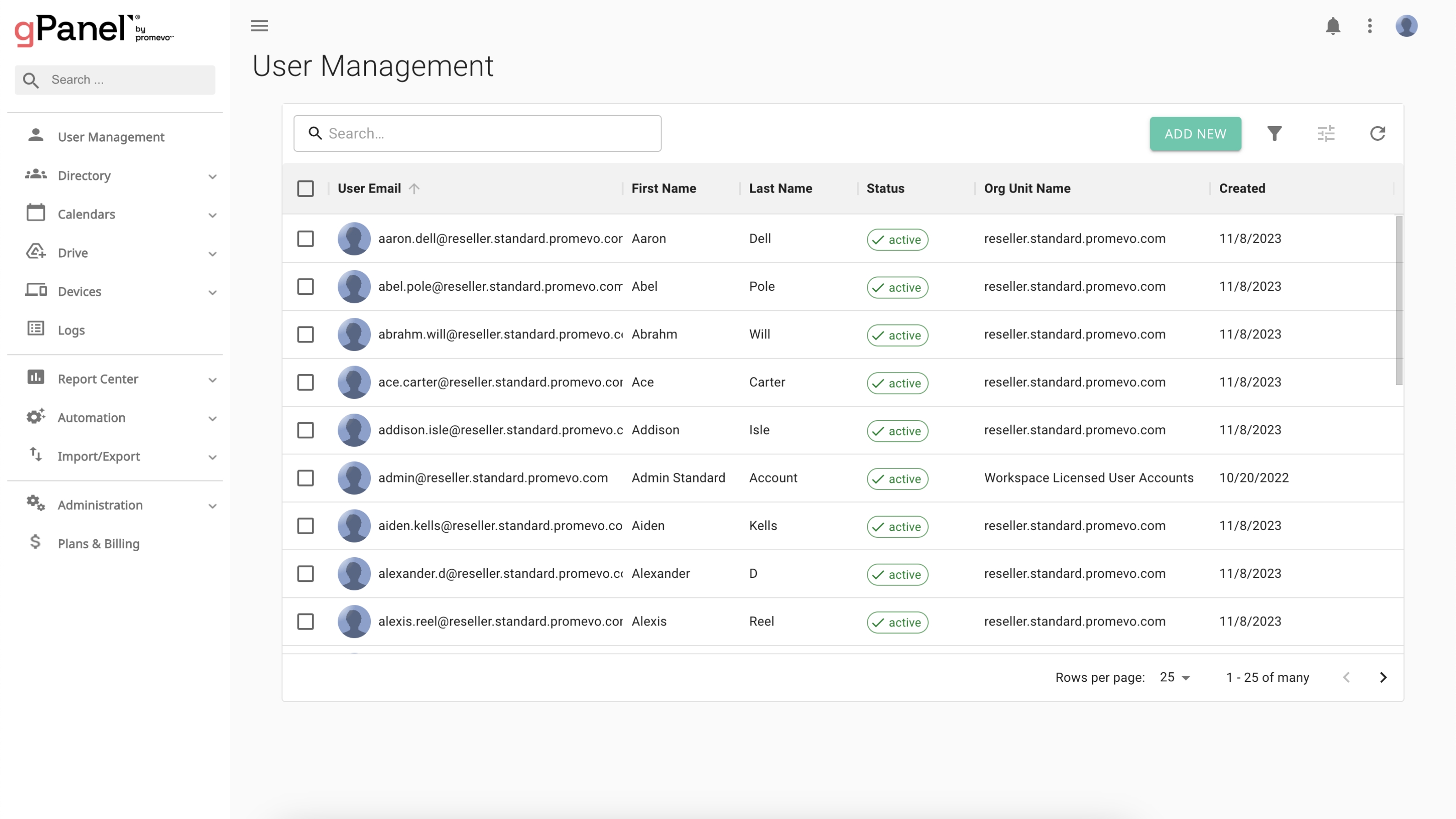Screen dimensions: 1456x819
Task: Refresh the user list
Action: pos(1378,133)
